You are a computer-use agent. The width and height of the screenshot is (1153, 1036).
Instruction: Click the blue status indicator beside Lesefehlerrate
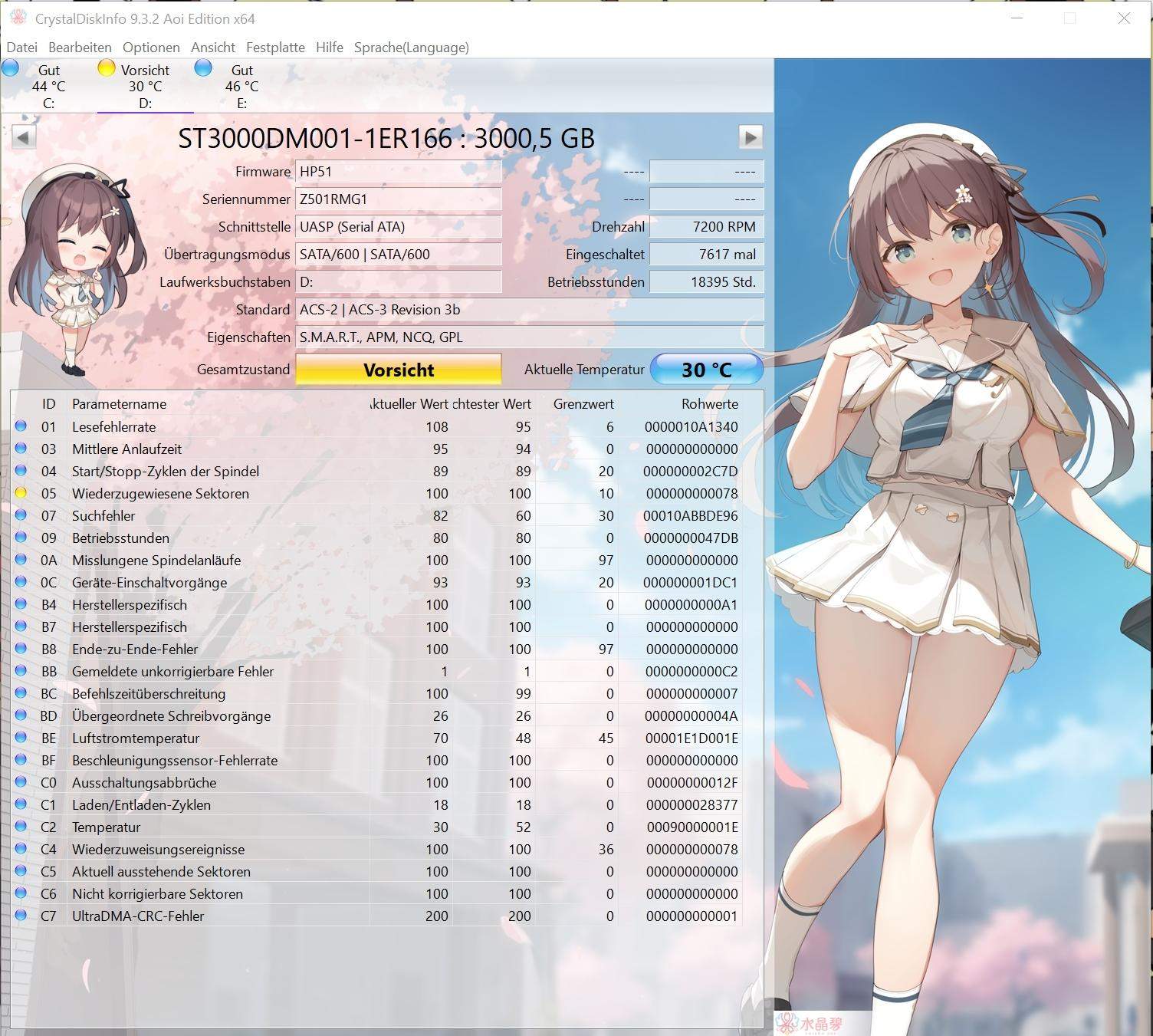pos(21,426)
